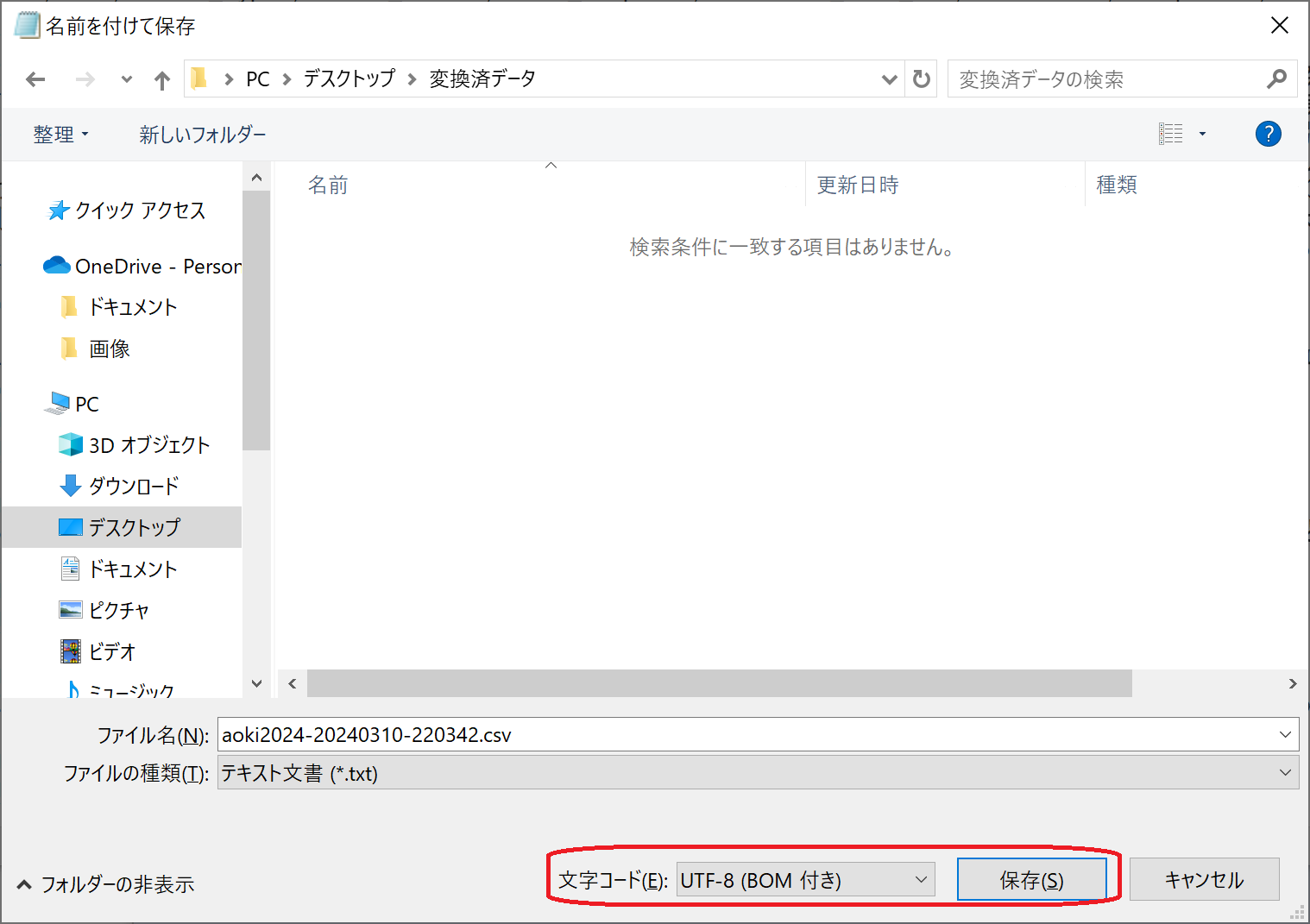Click the 保存 save button
Image resolution: width=1310 pixels, height=924 pixels.
coord(1032,878)
